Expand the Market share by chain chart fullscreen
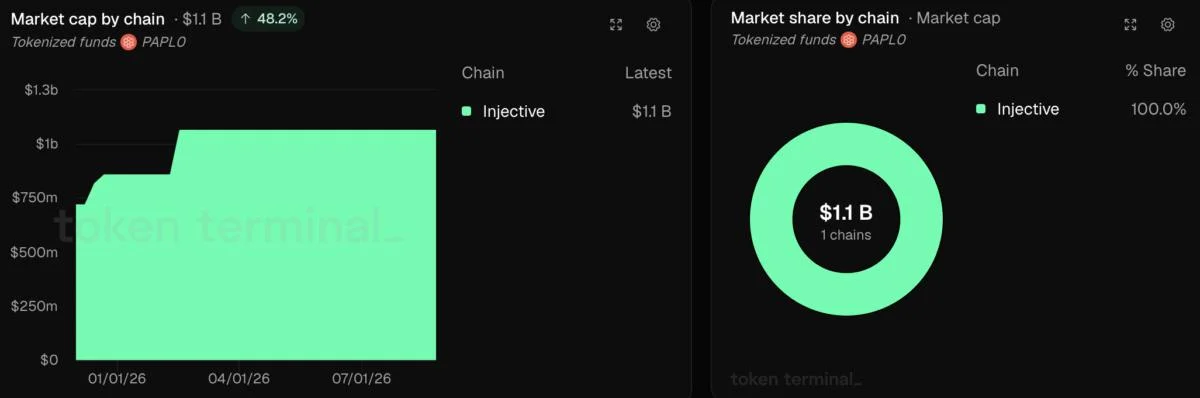The height and width of the screenshot is (398, 1200). 1130,25
